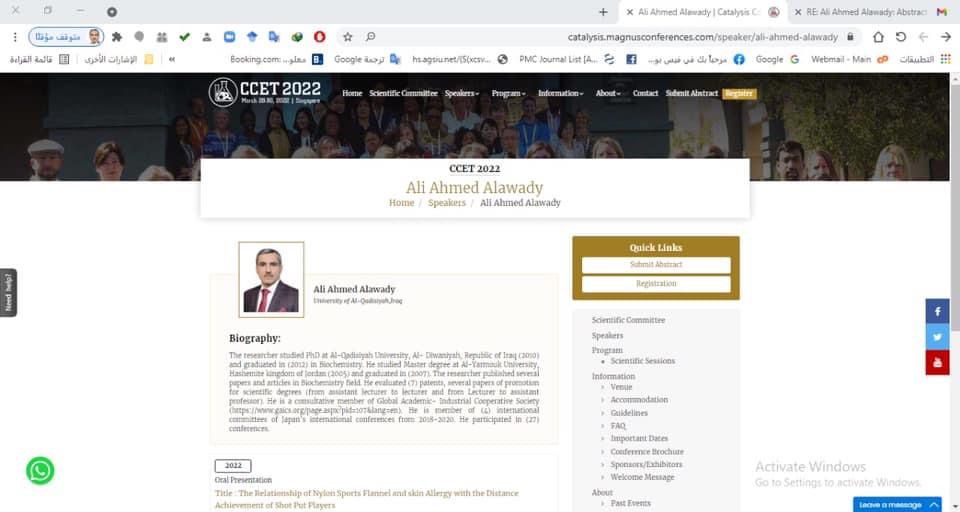Open the YouTube side icon

tap(937, 363)
